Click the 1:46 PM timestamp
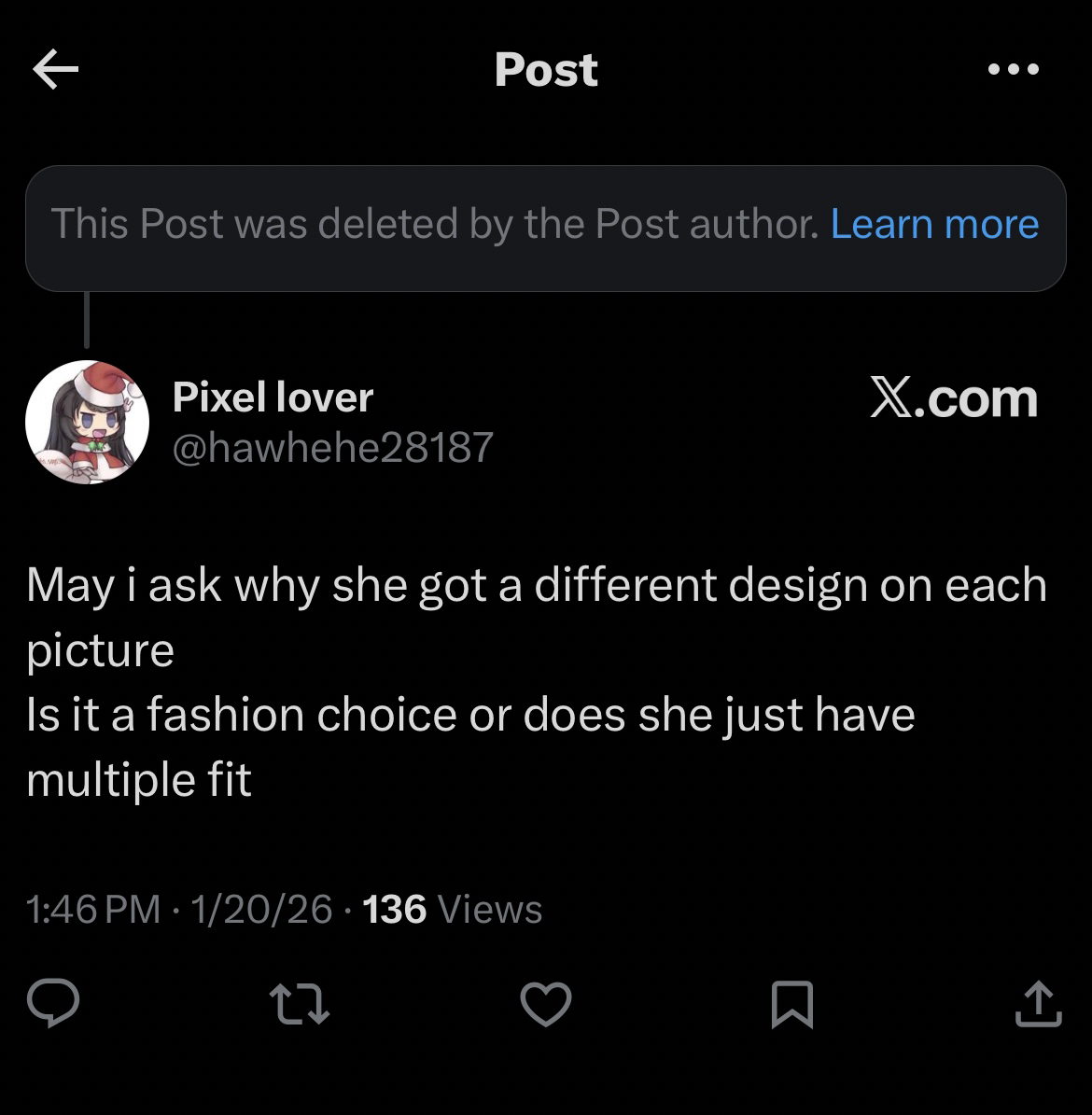Image resolution: width=1092 pixels, height=1115 pixels. coord(93,909)
